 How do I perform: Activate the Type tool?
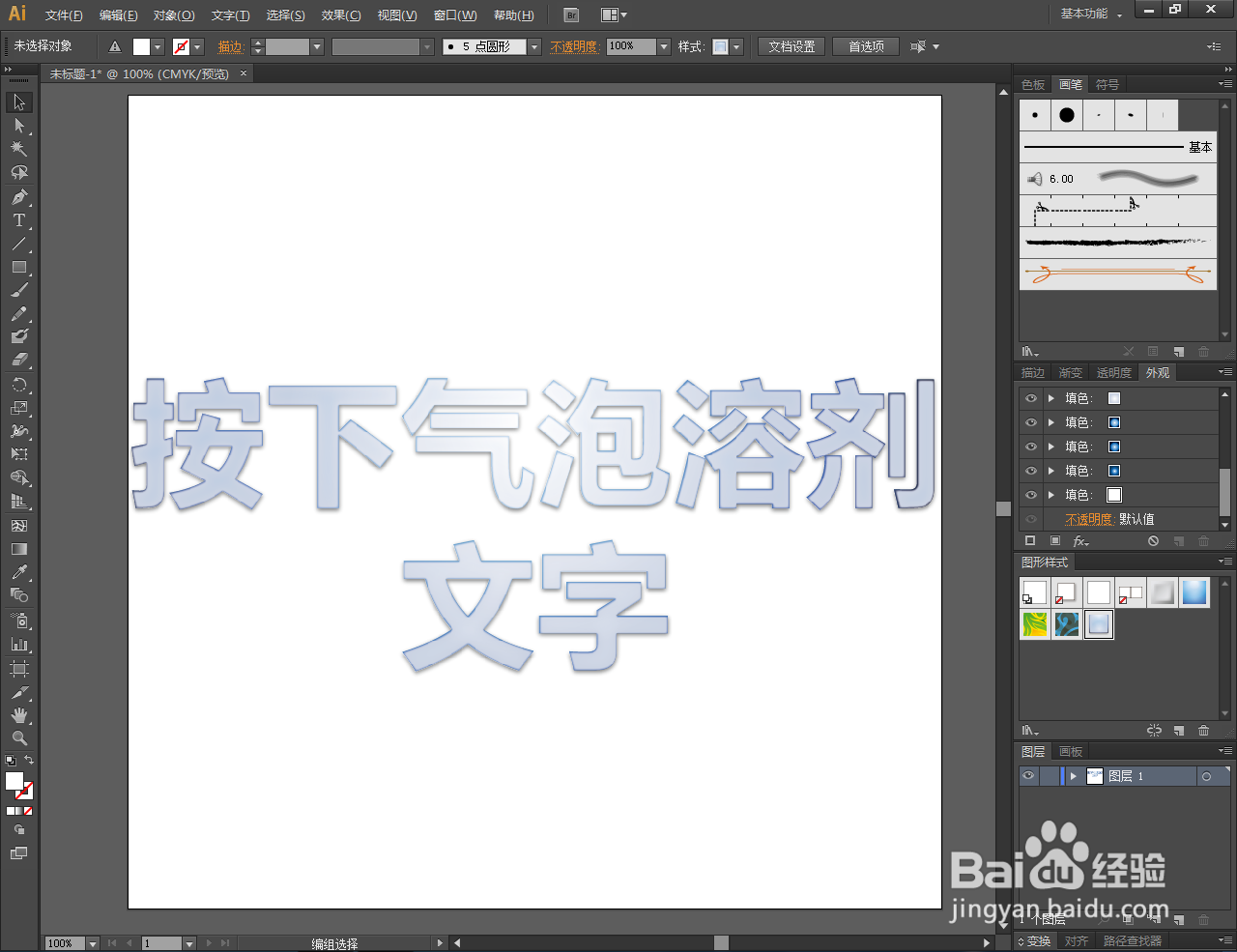pos(20,220)
